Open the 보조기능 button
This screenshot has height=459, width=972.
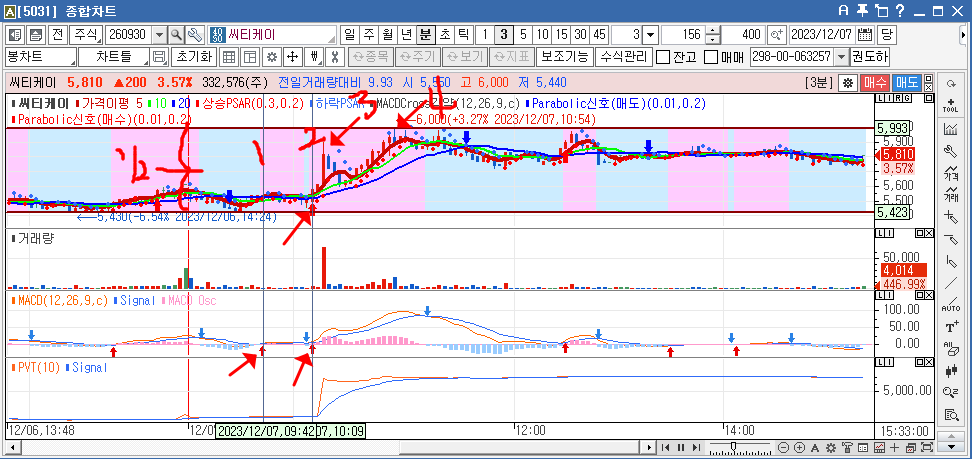565,57
